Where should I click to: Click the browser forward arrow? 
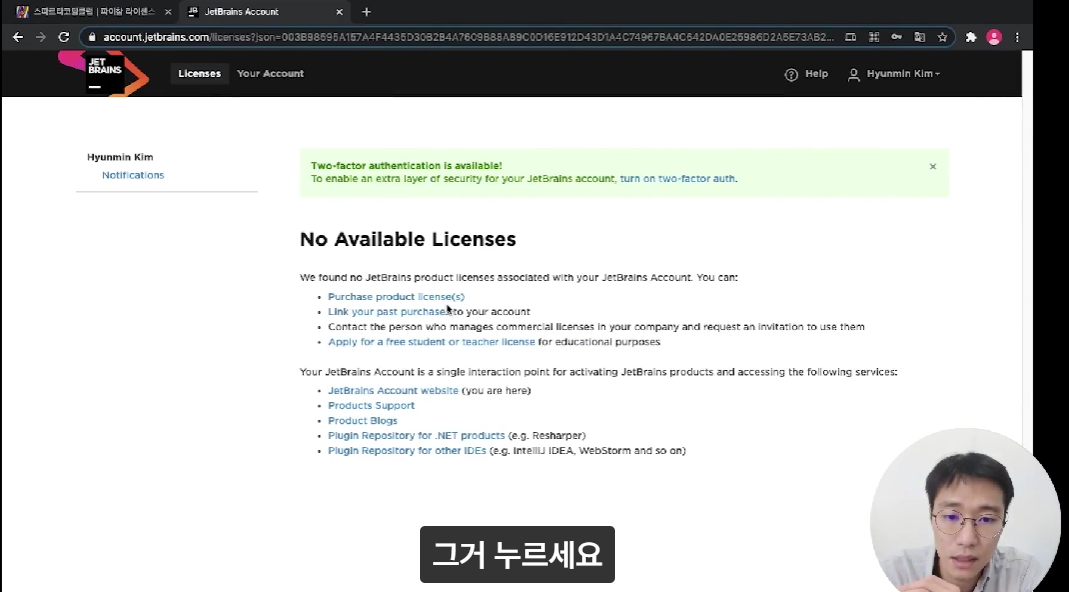click(x=41, y=38)
